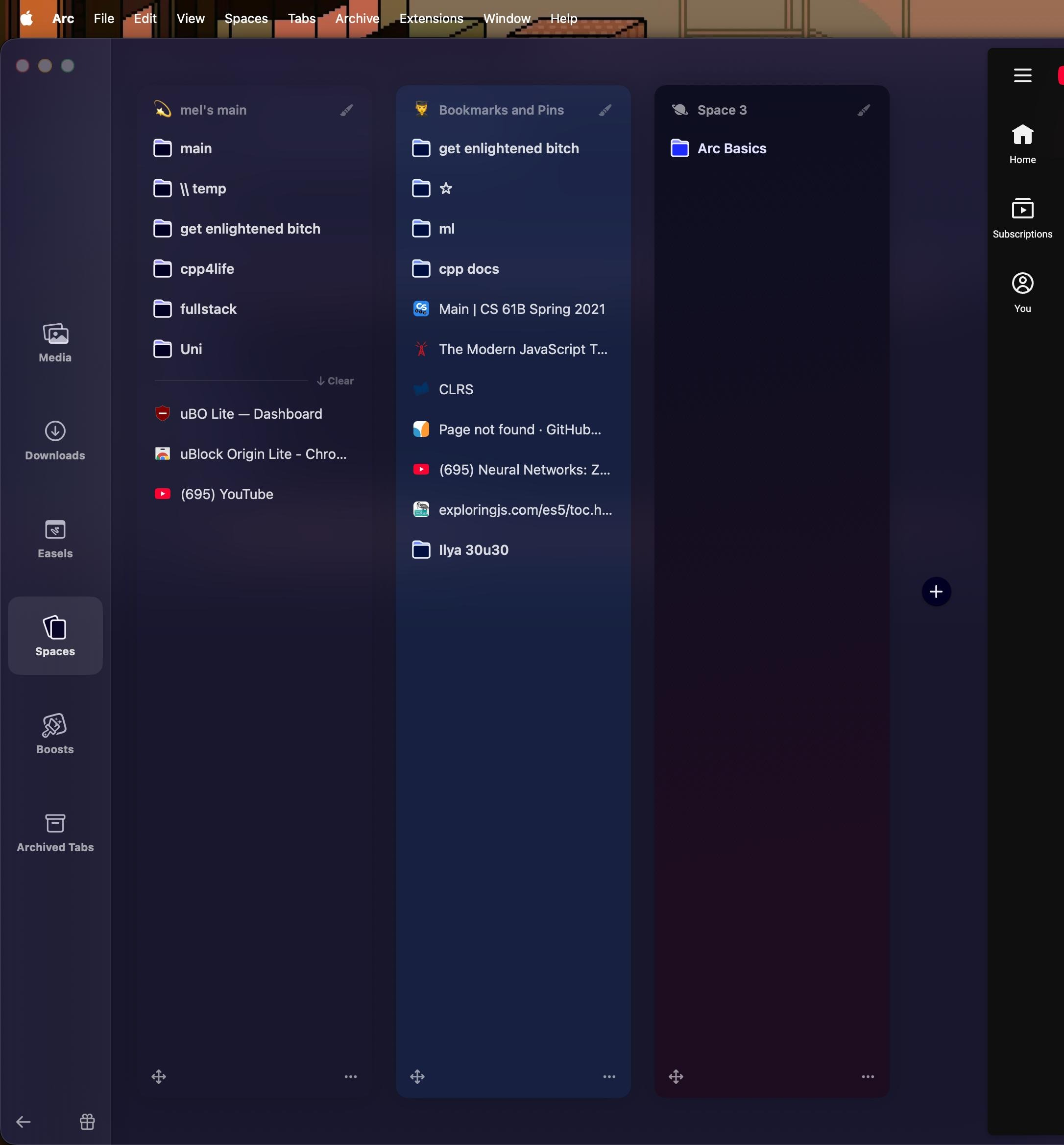Open the YouTube hamburger menu
Screen dimensions: 1064x1145
(1022, 75)
